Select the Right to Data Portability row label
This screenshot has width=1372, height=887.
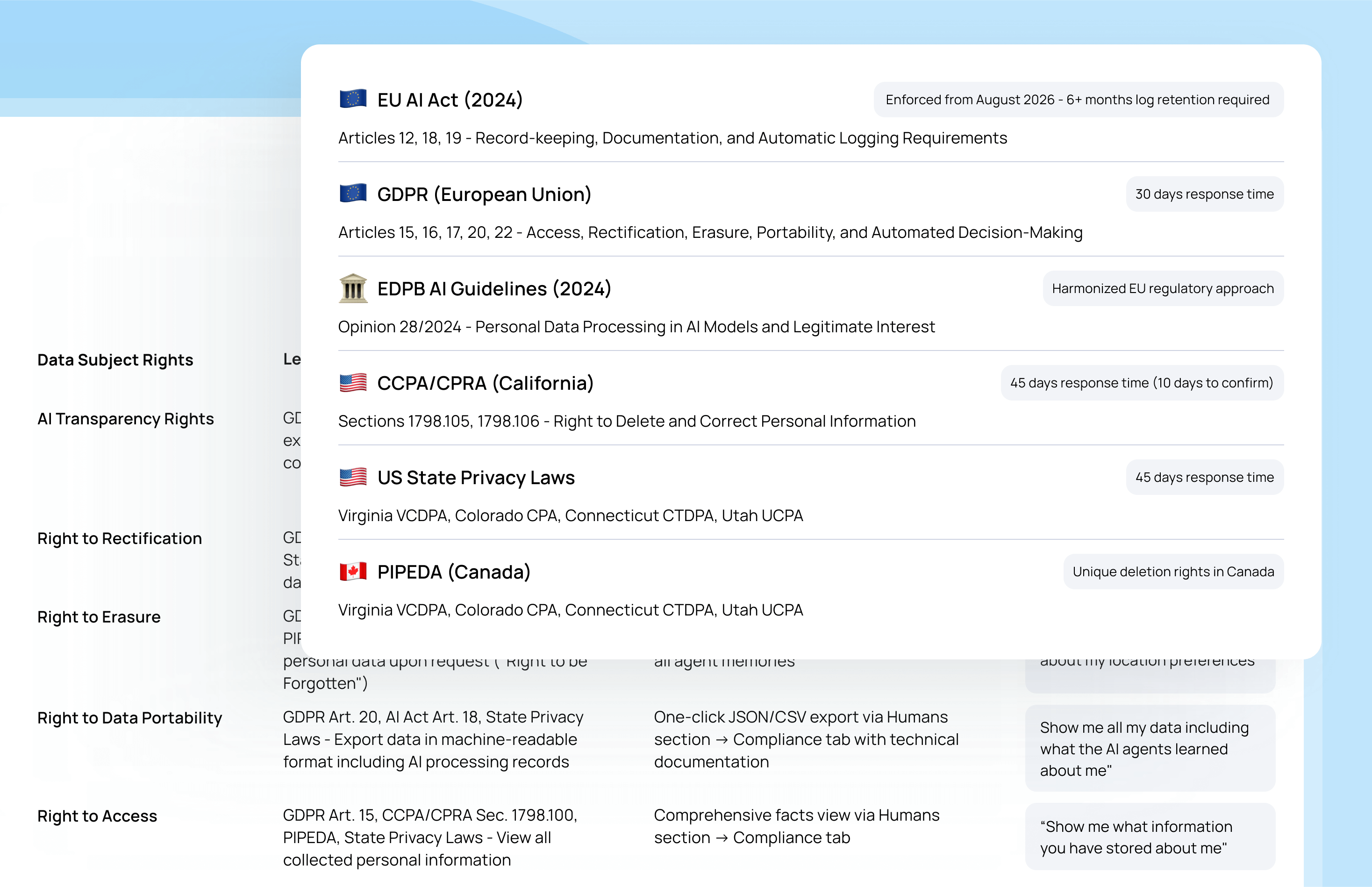(x=129, y=718)
